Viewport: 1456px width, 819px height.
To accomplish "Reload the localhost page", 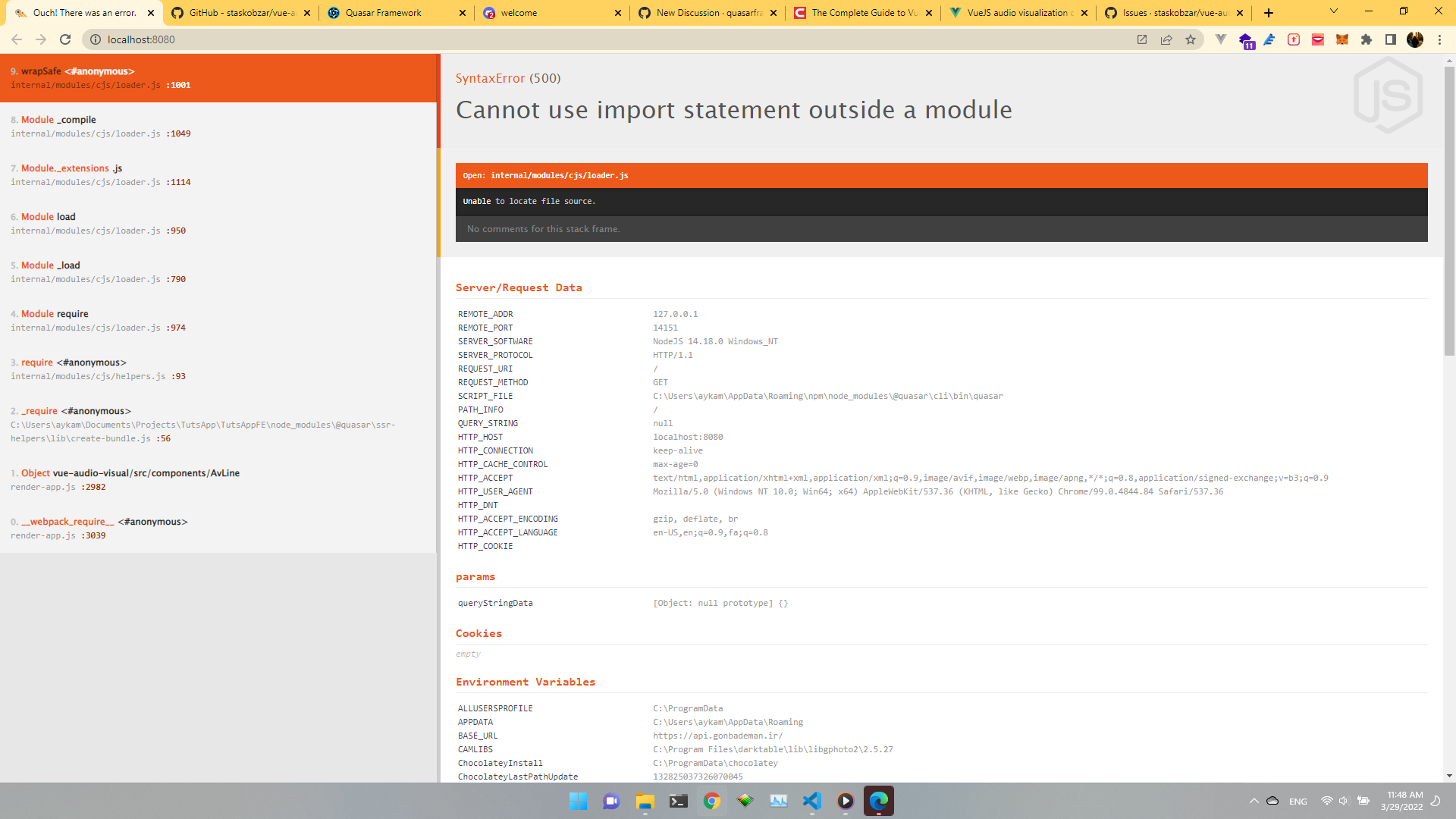I will [65, 39].
